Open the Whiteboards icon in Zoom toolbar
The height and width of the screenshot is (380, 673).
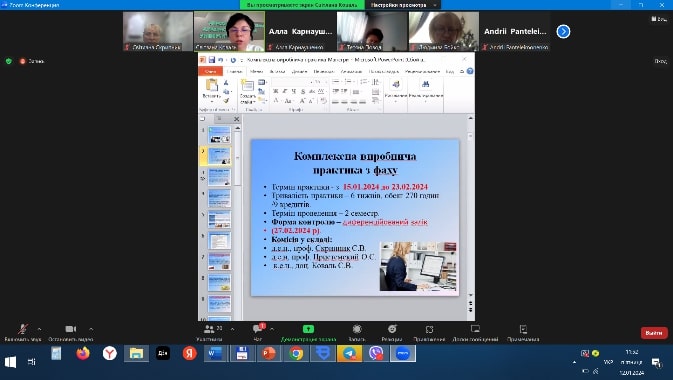click(x=475, y=329)
